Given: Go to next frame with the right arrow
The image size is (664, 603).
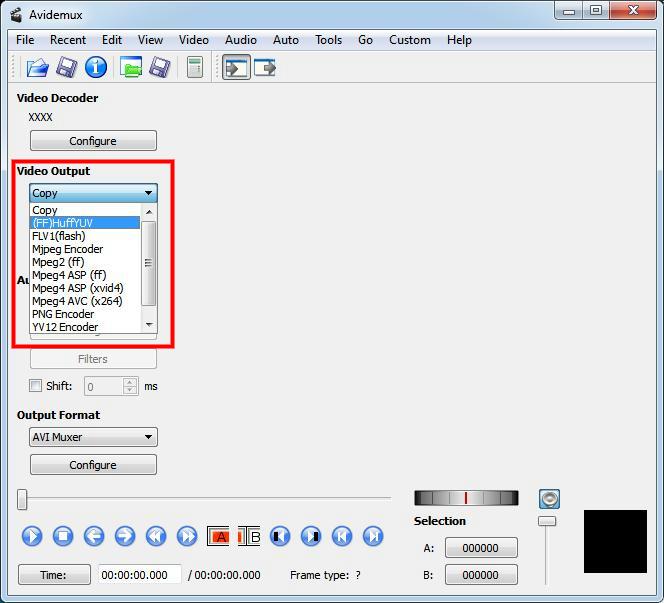Looking at the screenshot, I should click(x=125, y=536).
